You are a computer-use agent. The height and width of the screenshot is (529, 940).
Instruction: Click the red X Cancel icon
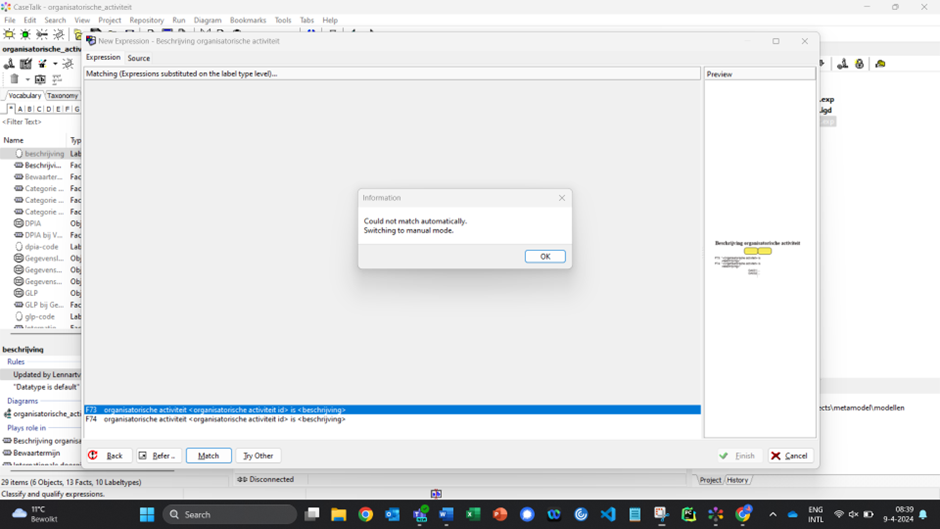(x=776, y=456)
